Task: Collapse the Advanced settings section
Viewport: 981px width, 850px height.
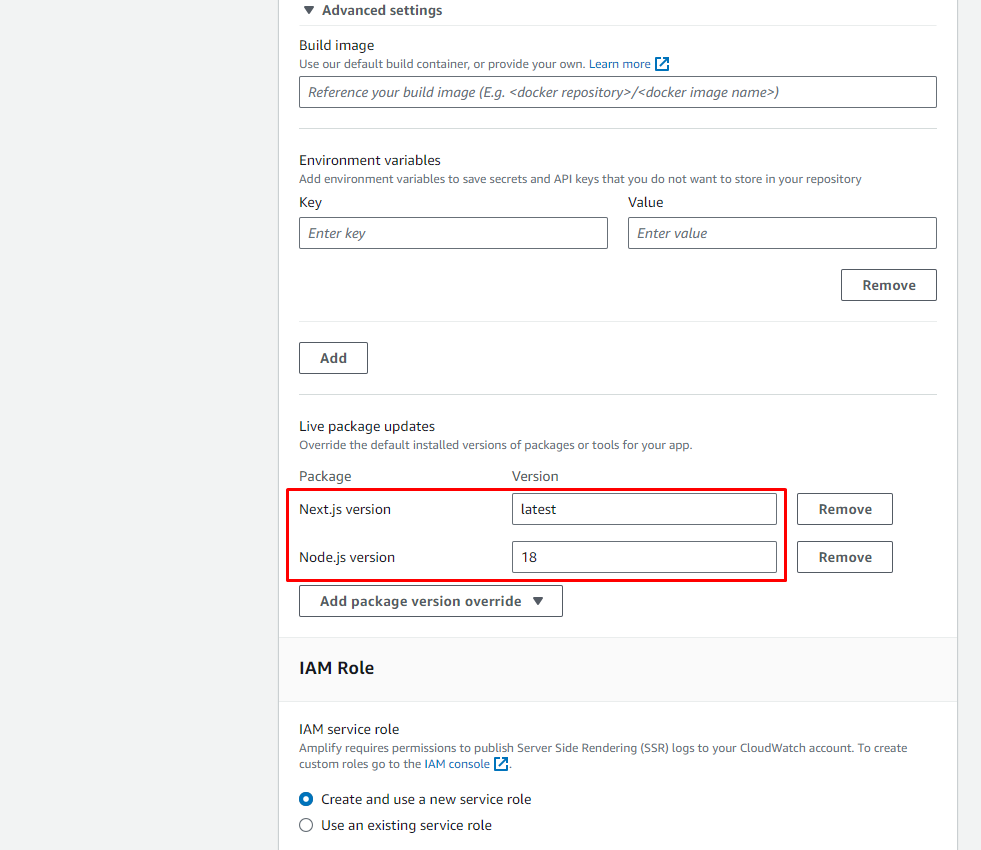Action: (x=381, y=10)
